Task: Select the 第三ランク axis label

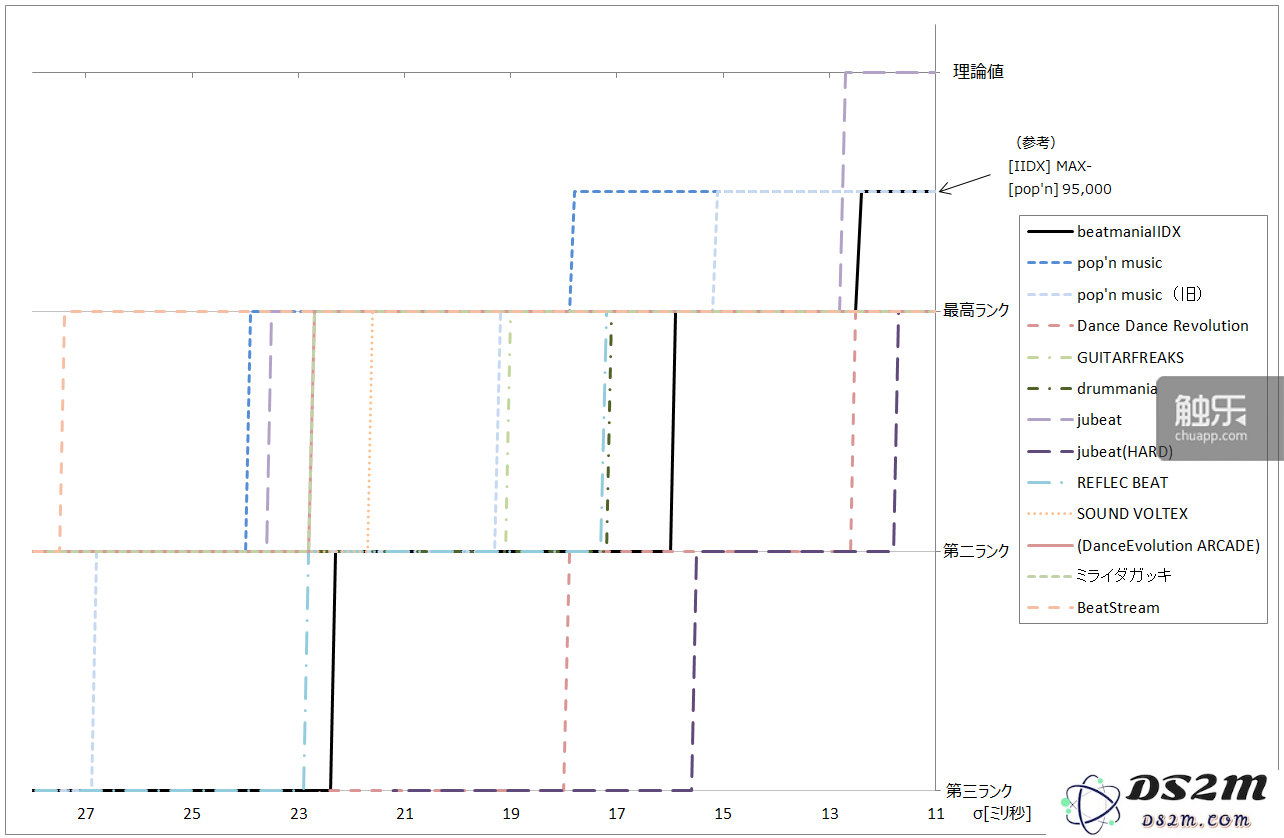Action: [979, 790]
